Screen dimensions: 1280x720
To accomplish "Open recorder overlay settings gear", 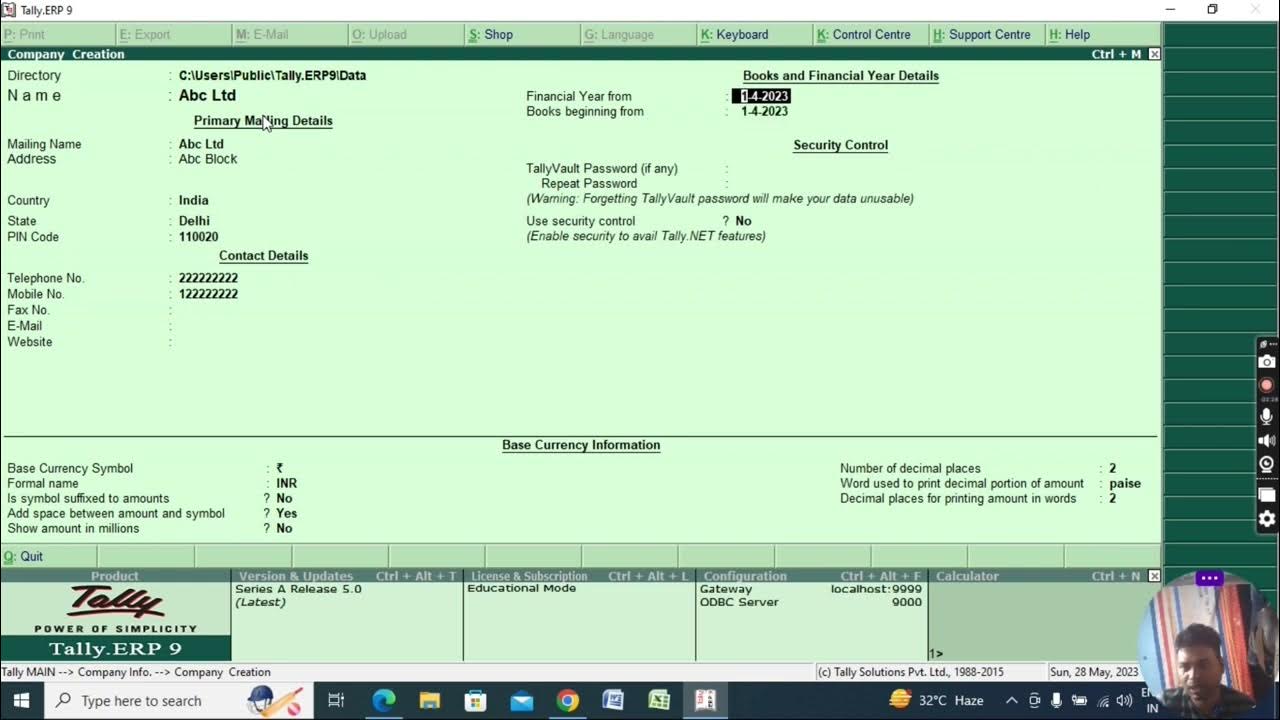I will 1267,519.
